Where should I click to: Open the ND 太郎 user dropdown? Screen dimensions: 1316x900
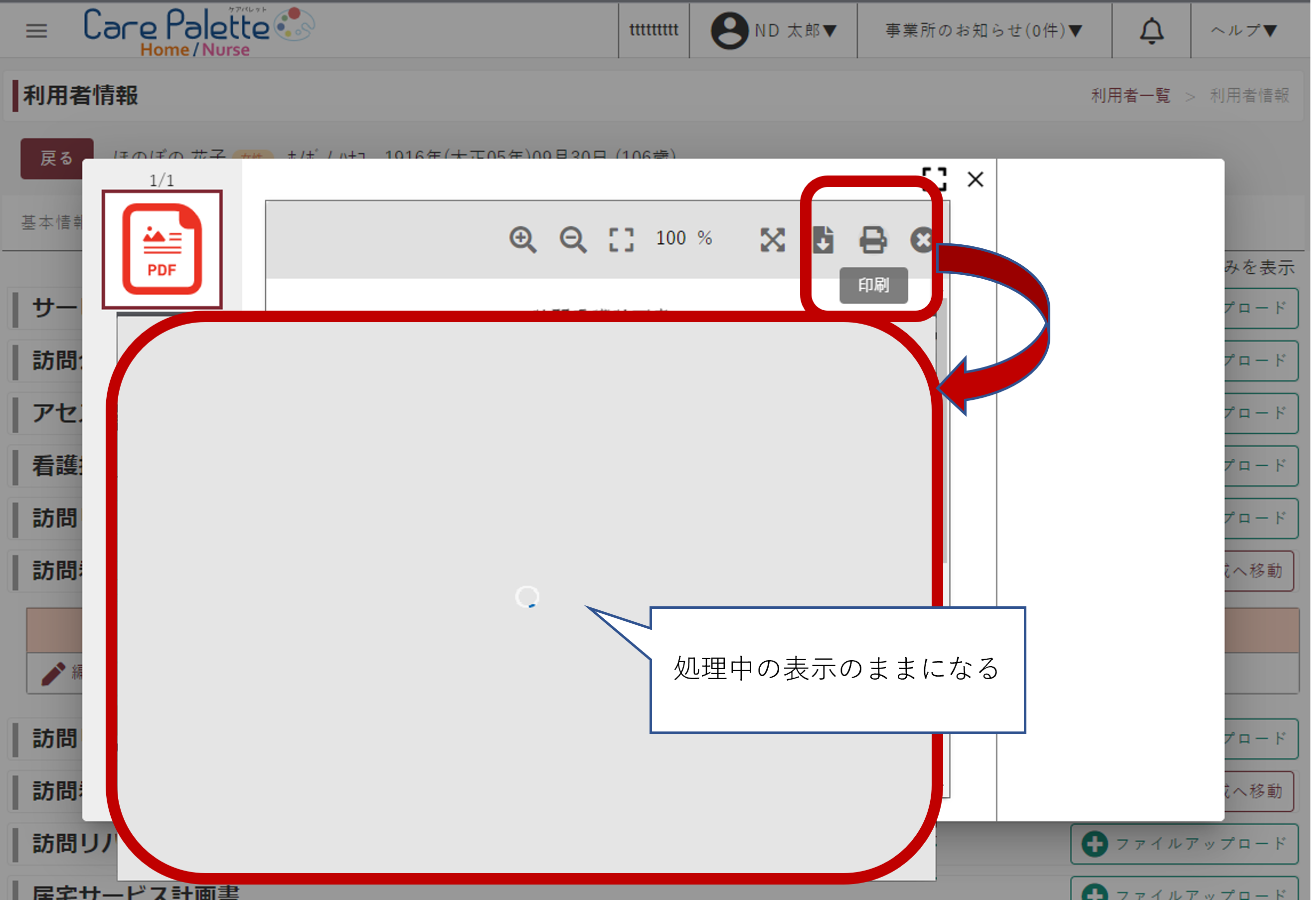point(795,30)
